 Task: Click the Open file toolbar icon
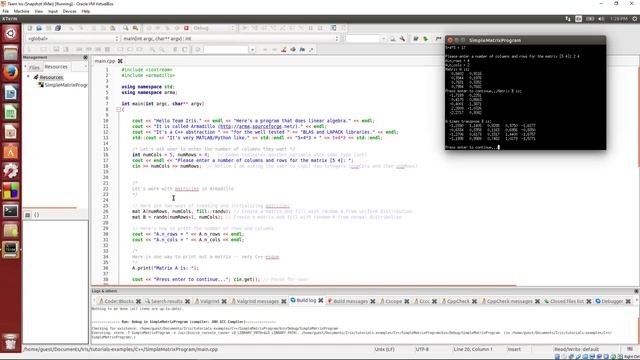[x=39, y=28]
